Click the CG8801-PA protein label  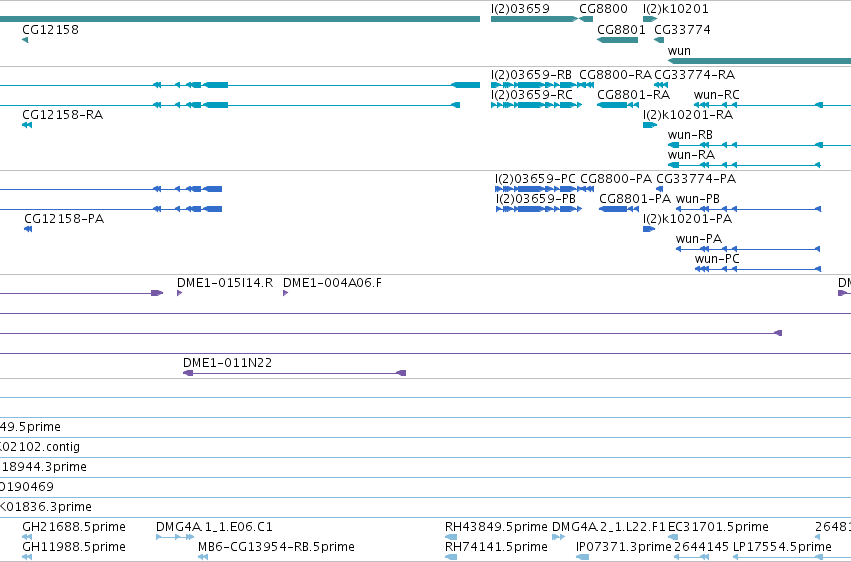634,199
